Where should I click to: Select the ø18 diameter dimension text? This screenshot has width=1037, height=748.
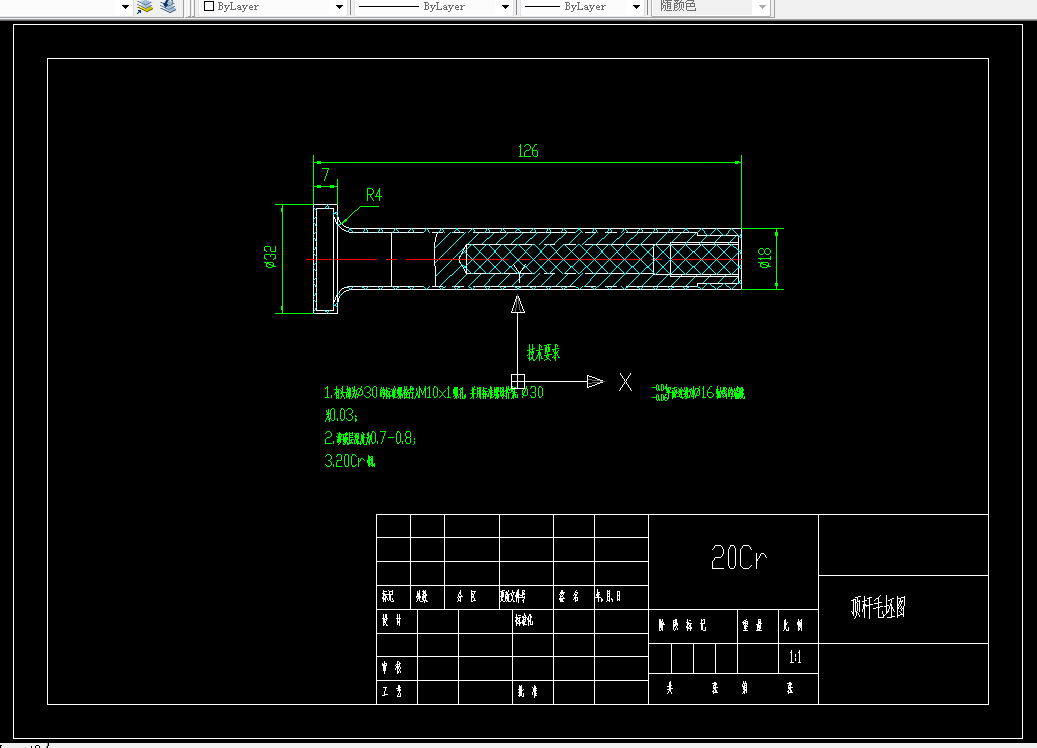pyautogui.click(x=765, y=258)
